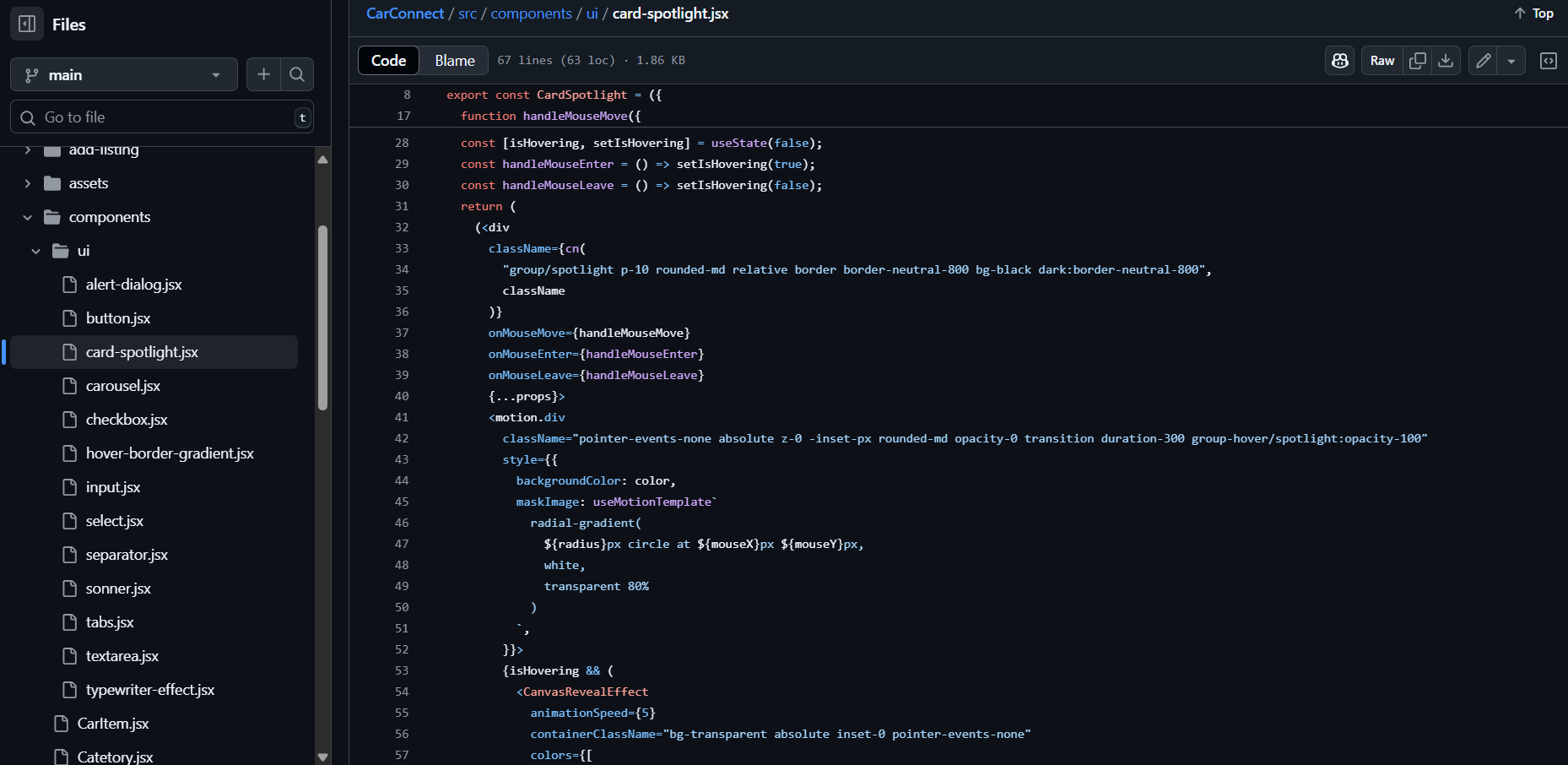Collapse the ui folder chevron
This screenshot has width=1568, height=765.
[36, 251]
